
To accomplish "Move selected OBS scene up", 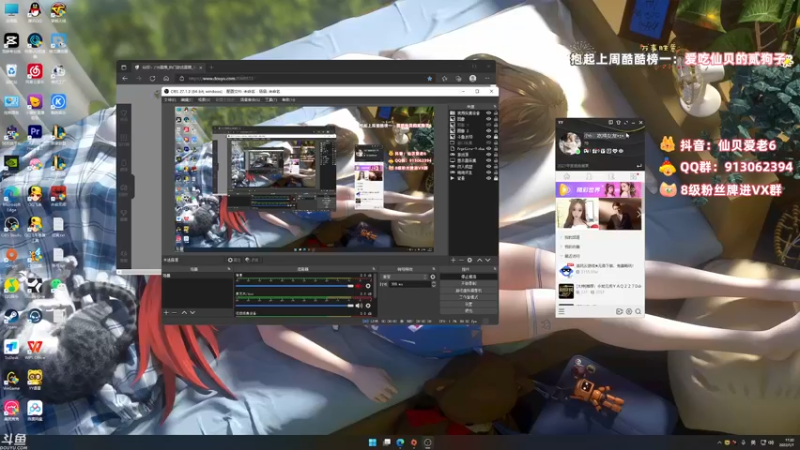I will point(184,312).
